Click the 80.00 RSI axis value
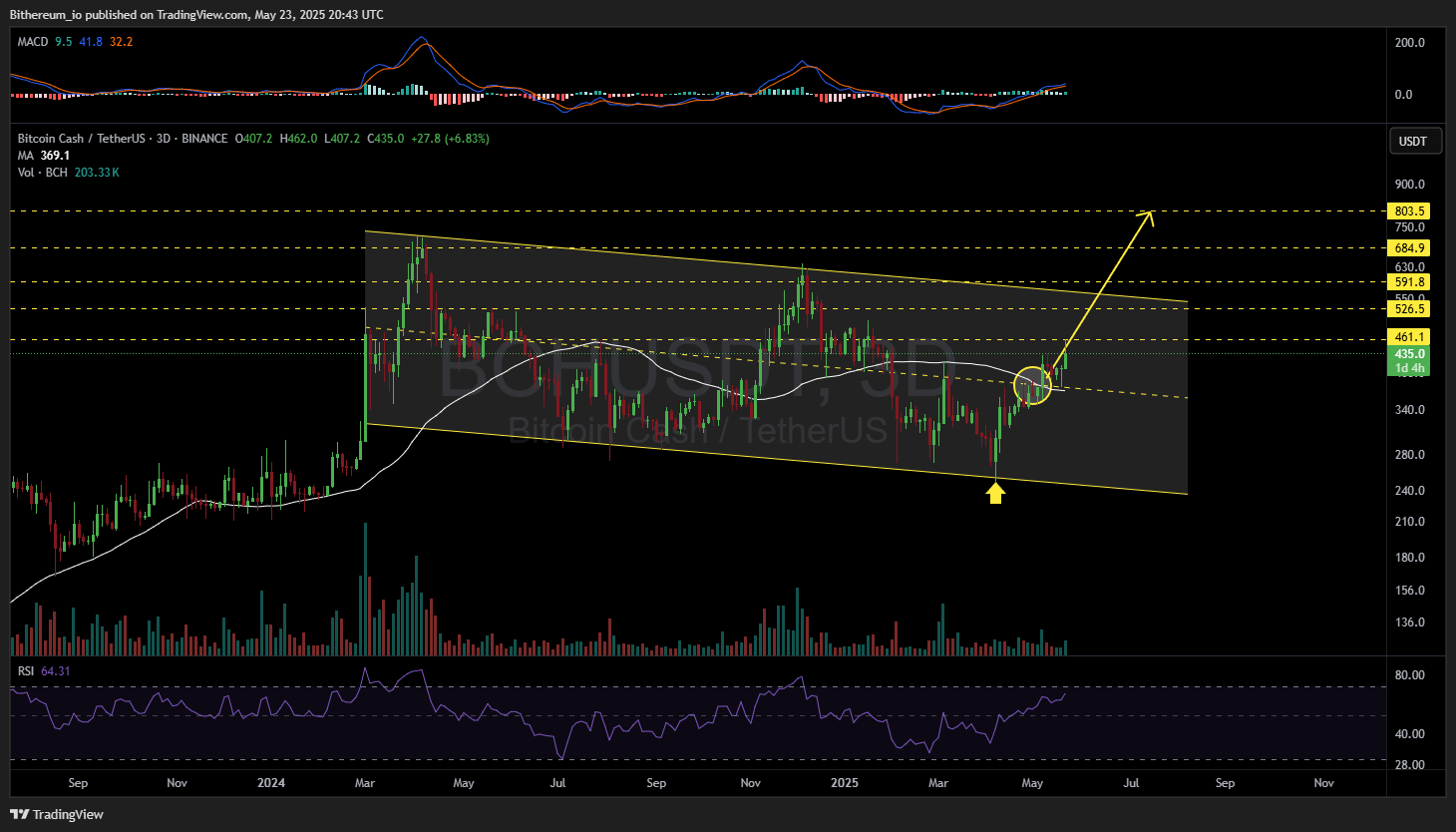1456x832 pixels. (1409, 675)
